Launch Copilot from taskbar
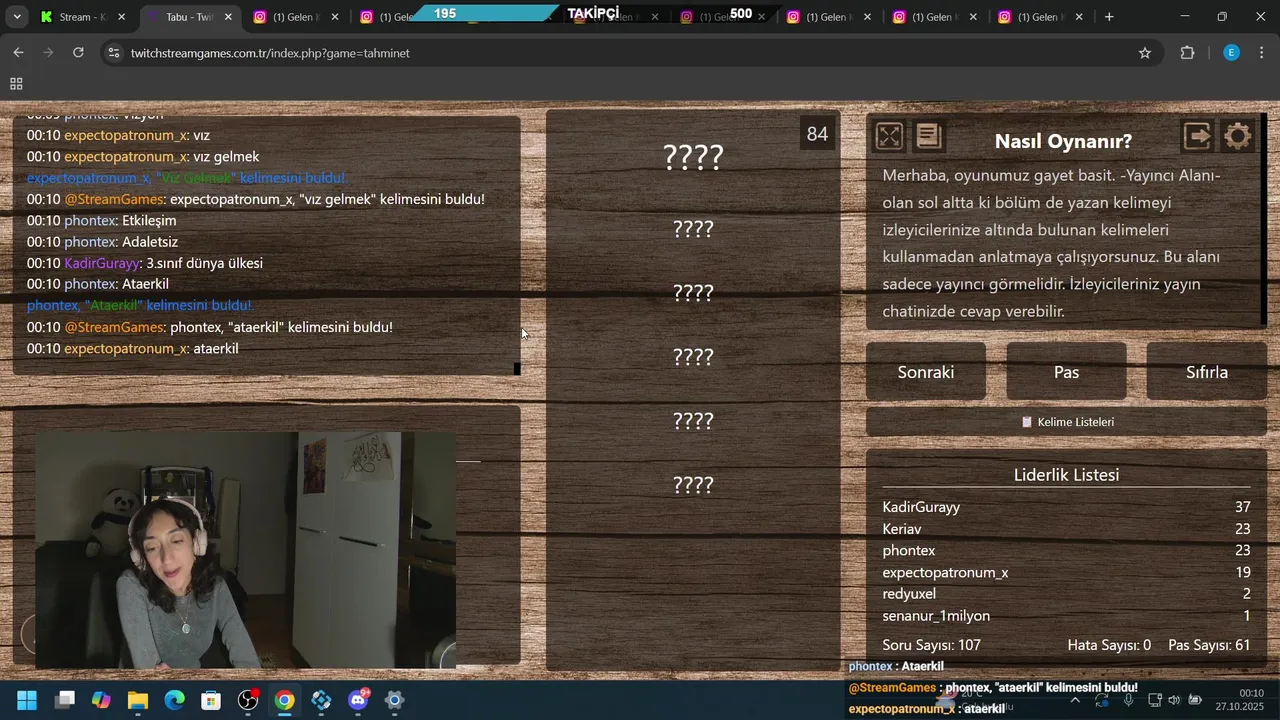This screenshot has height=720, width=1280. click(x=101, y=700)
